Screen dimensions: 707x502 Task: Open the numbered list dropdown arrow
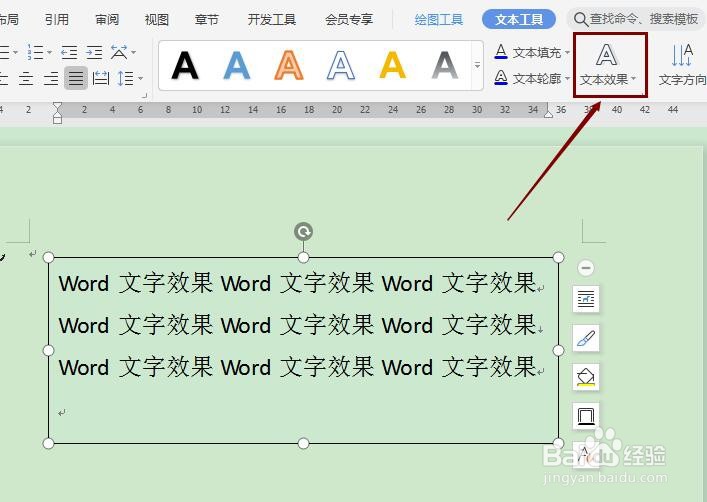pyautogui.click(x=49, y=53)
